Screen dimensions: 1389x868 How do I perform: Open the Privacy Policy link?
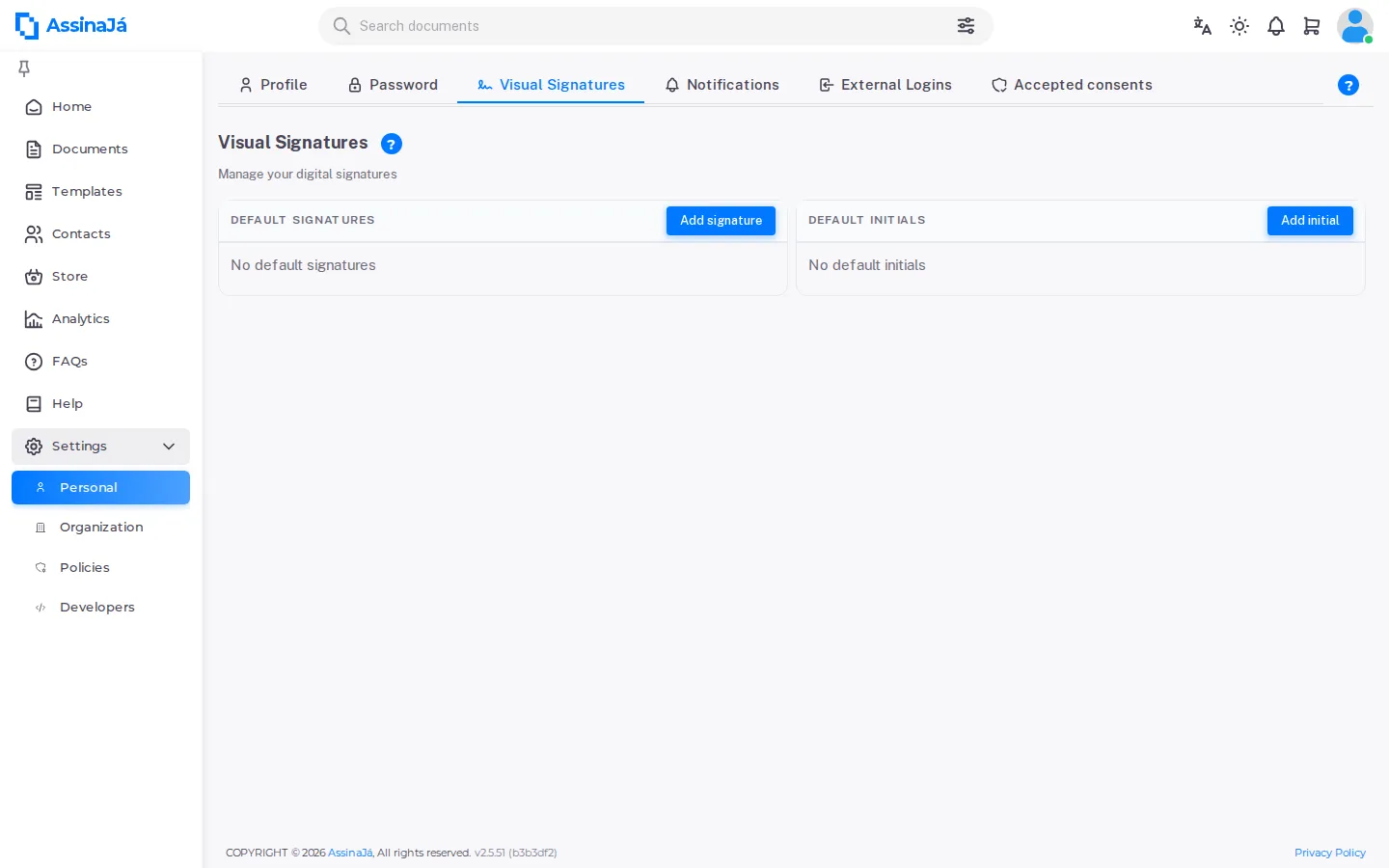1330,853
